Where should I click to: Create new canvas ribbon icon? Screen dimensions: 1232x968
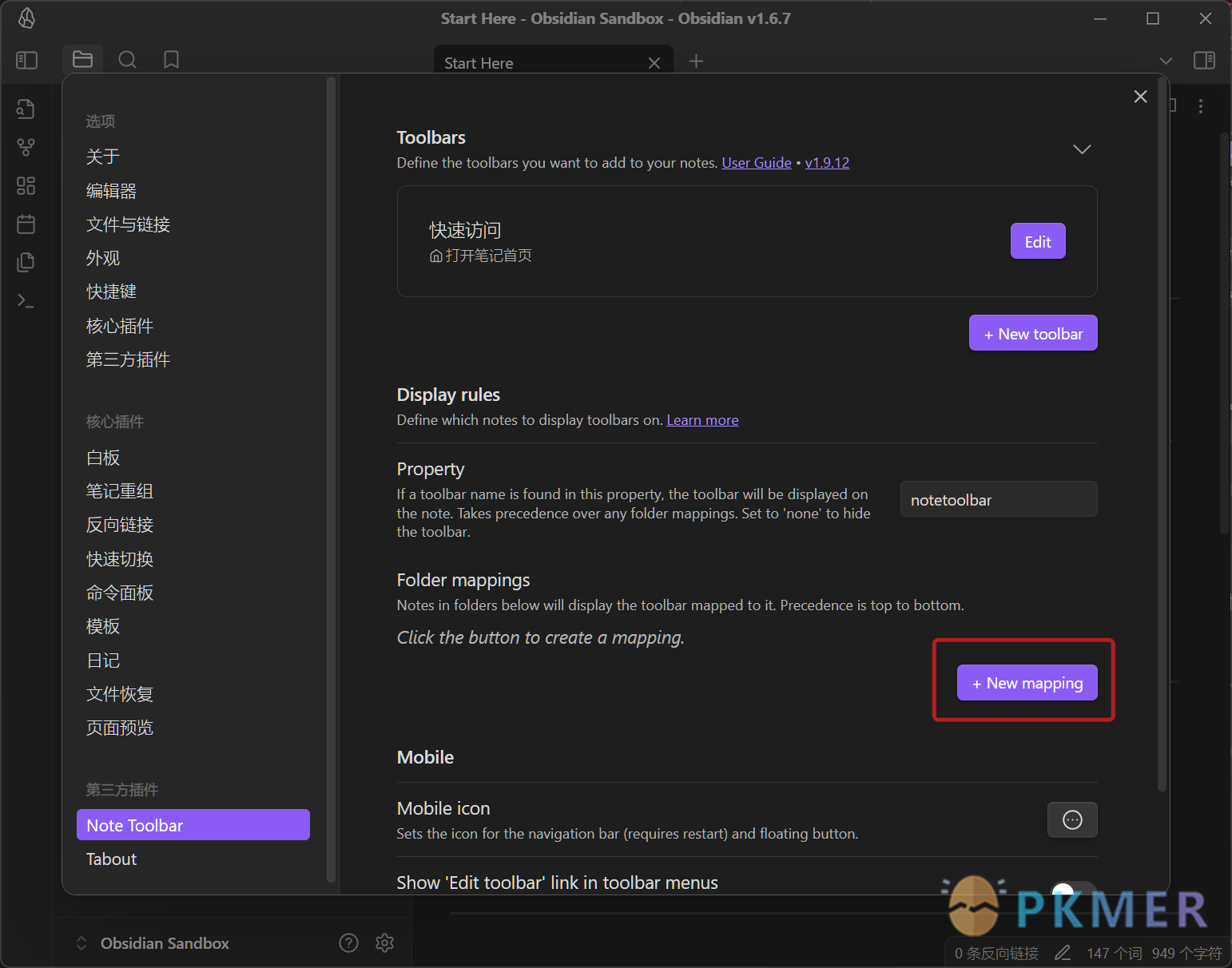[26, 186]
